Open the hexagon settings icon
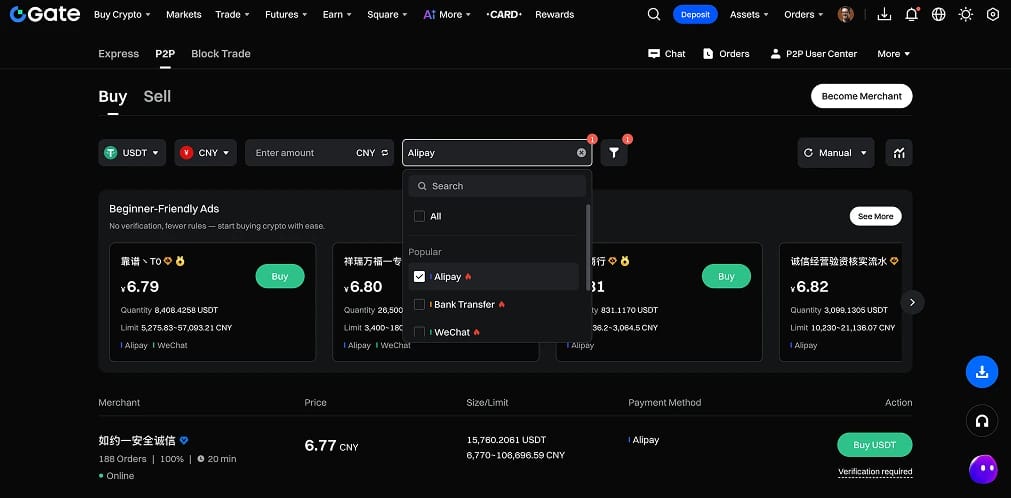This screenshot has width=1011, height=498. (993, 14)
